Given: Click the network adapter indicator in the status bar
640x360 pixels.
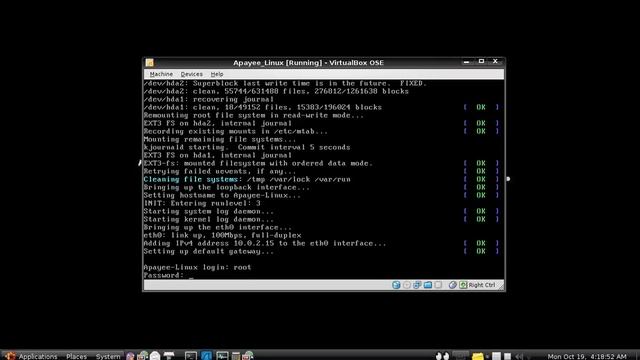Looking at the screenshot, I should (x=417, y=285).
